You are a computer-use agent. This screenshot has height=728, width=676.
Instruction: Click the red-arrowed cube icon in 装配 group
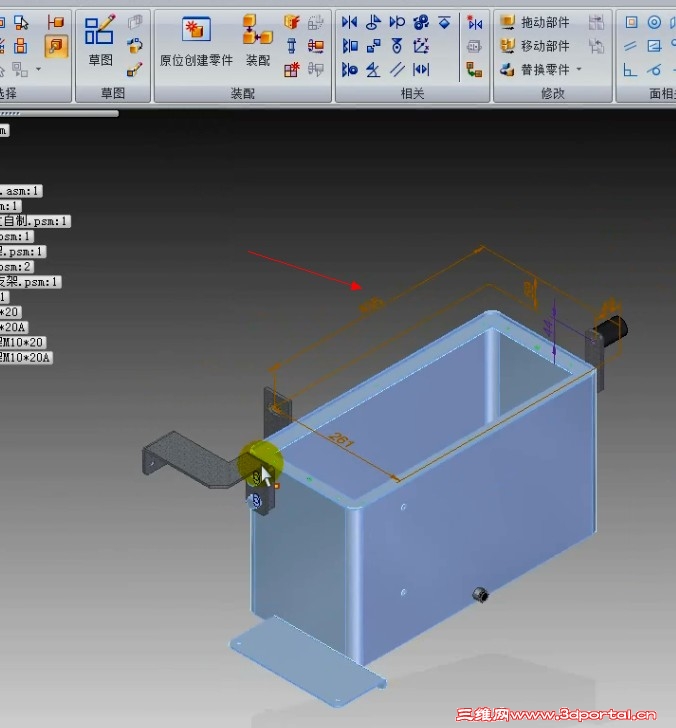pyautogui.click(x=316, y=46)
